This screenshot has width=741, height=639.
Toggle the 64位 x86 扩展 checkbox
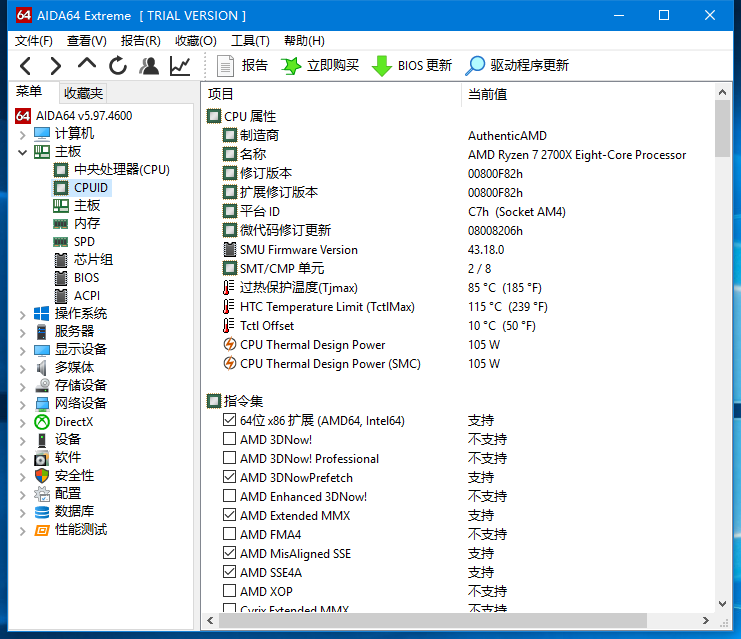(x=229, y=420)
